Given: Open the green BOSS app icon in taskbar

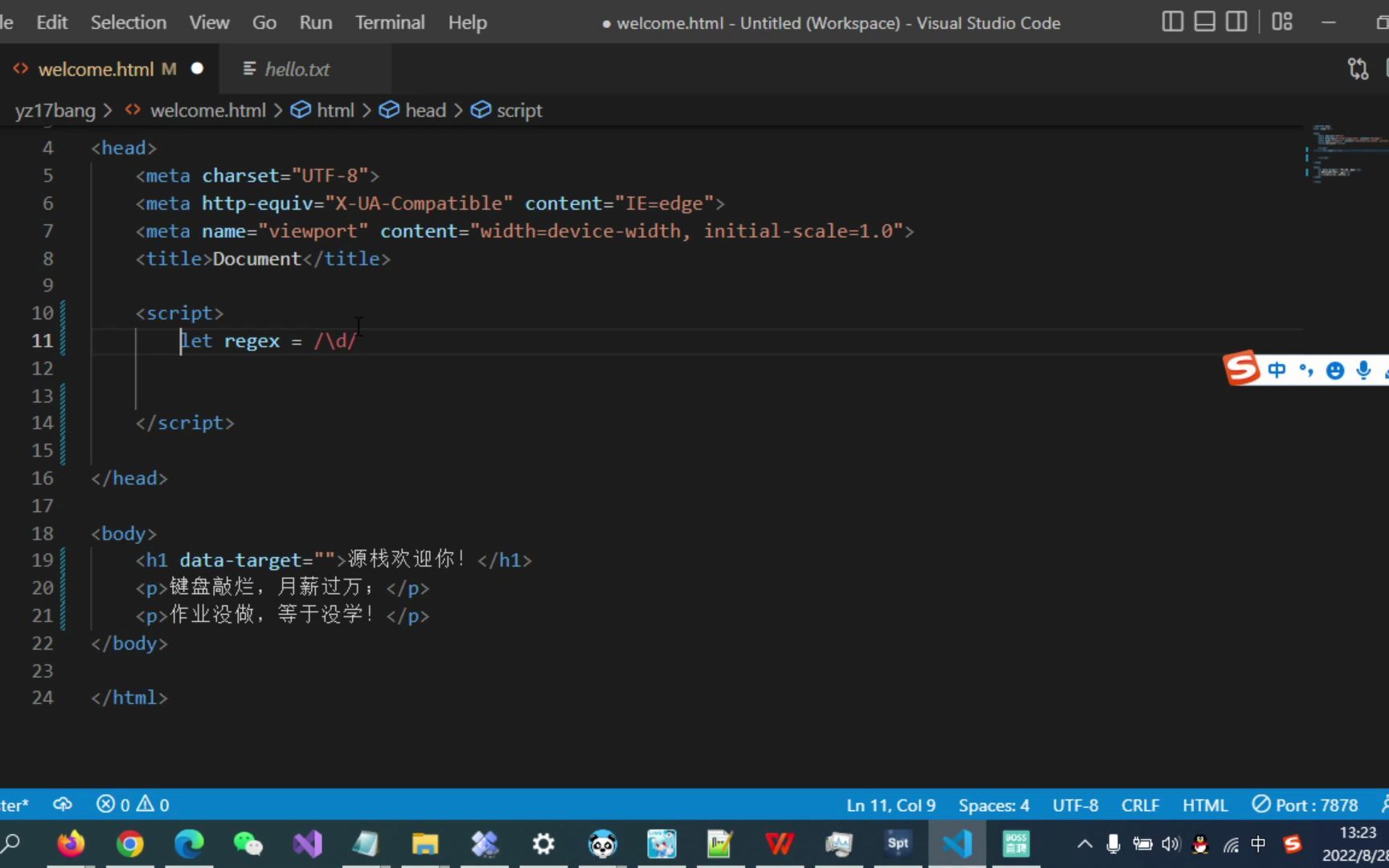Looking at the screenshot, I should [x=1016, y=844].
